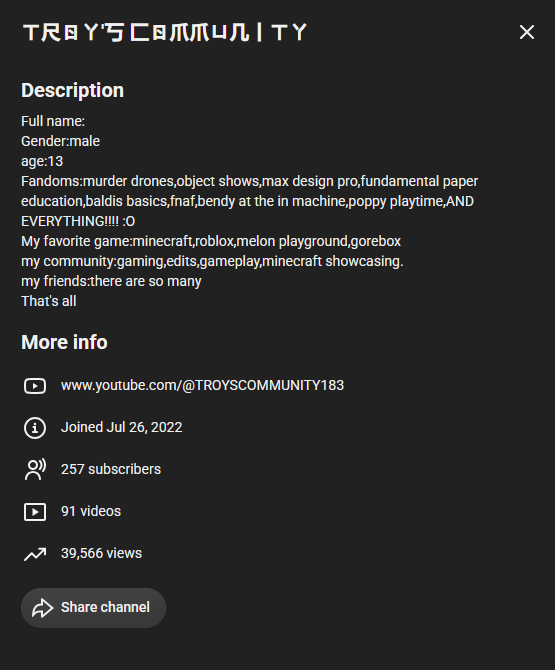Screen dimensions: 555x670
Task: Click the 'Full name:' line
Action: [x=53, y=121]
